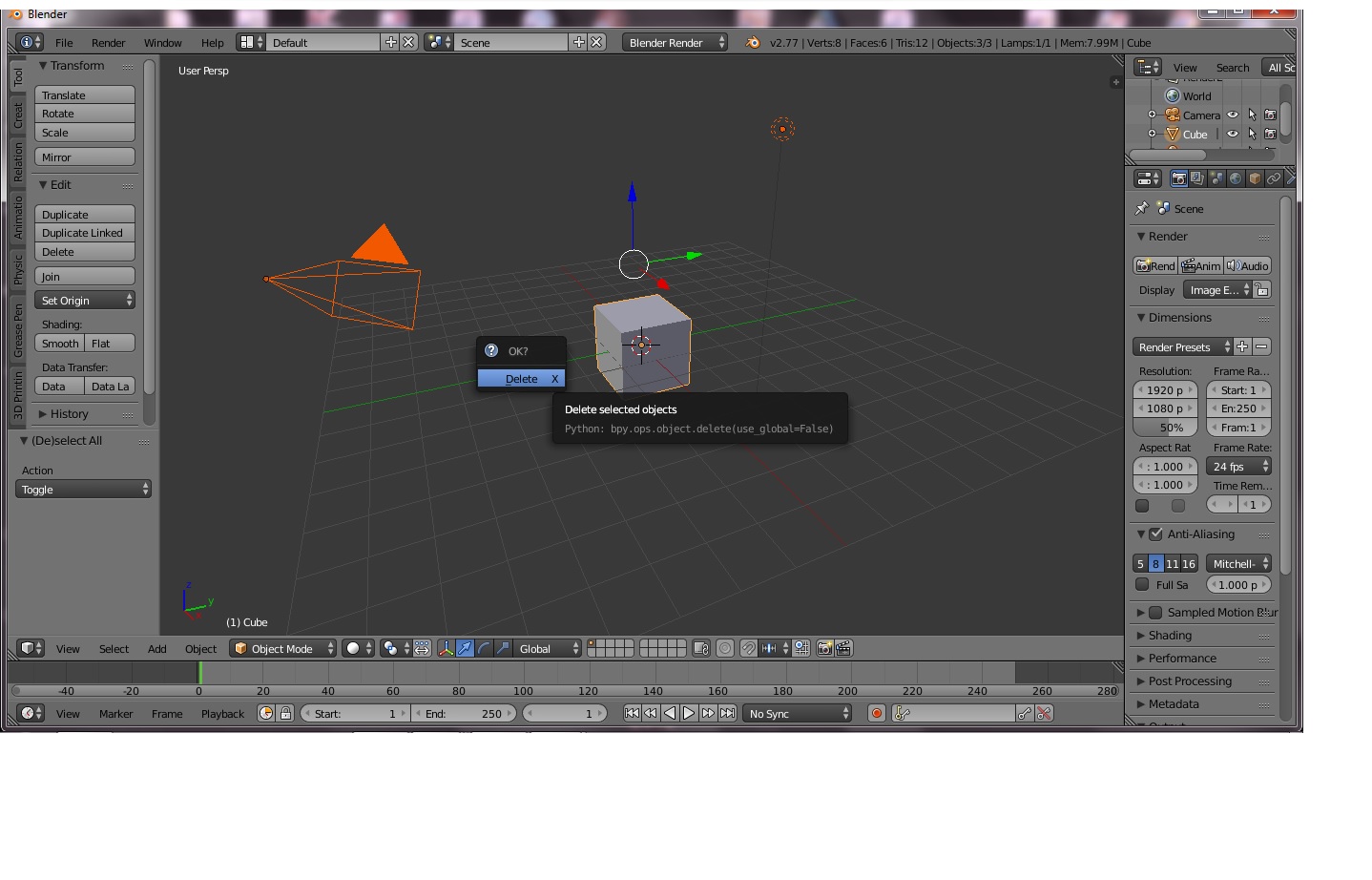Enable the translate manipulator arrow
The width and height of the screenshot is (1372, 880).
465,648
